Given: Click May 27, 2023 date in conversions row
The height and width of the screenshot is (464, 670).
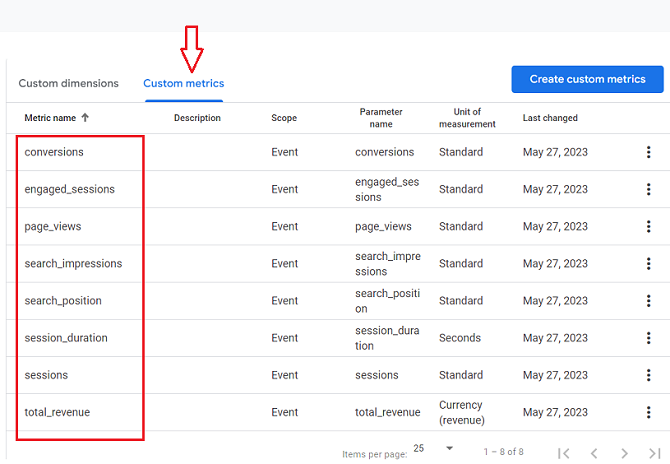Looking at the screenshot, I should pyautogui.click(x=555, y=152).
